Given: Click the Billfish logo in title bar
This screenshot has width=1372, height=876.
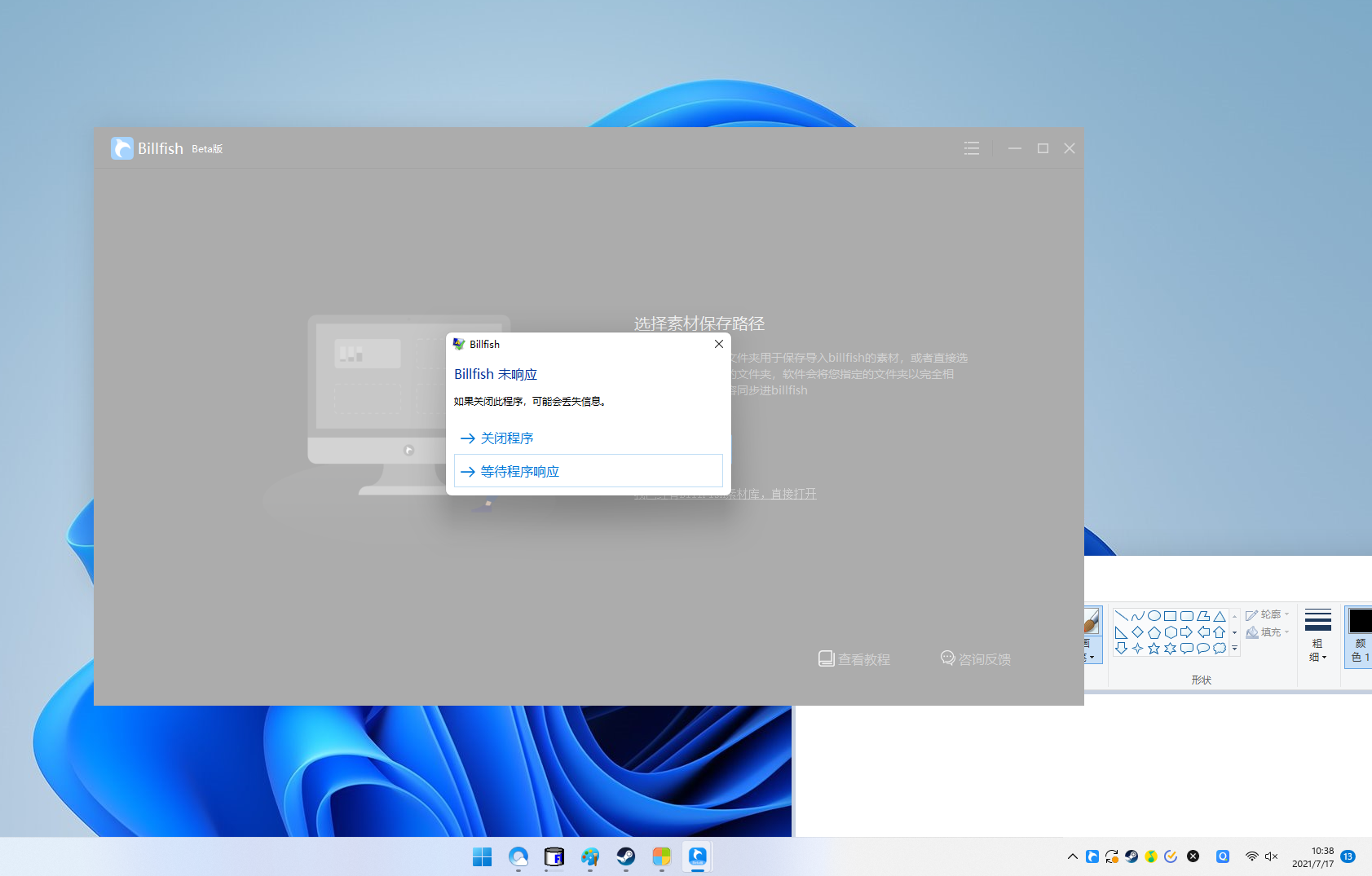Looking at the screenshot, I should [x=122, y=148].
